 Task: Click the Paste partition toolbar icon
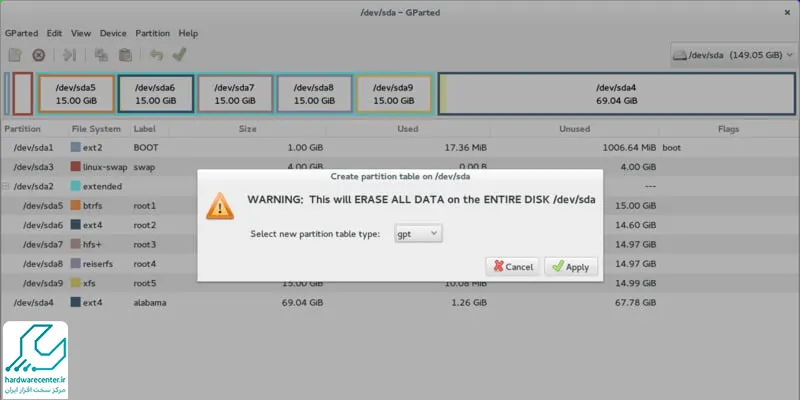point(125,55)
